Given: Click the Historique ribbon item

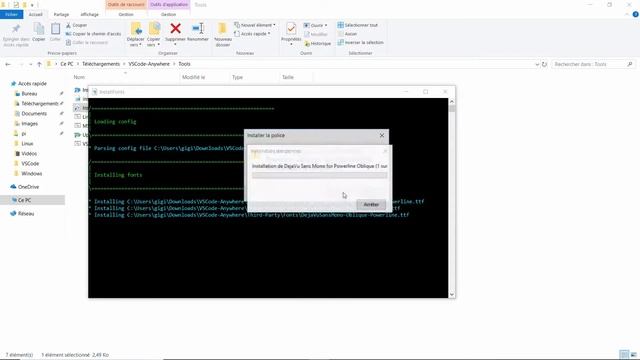Looking at the screenshot, I should click(x=318, y=44).
